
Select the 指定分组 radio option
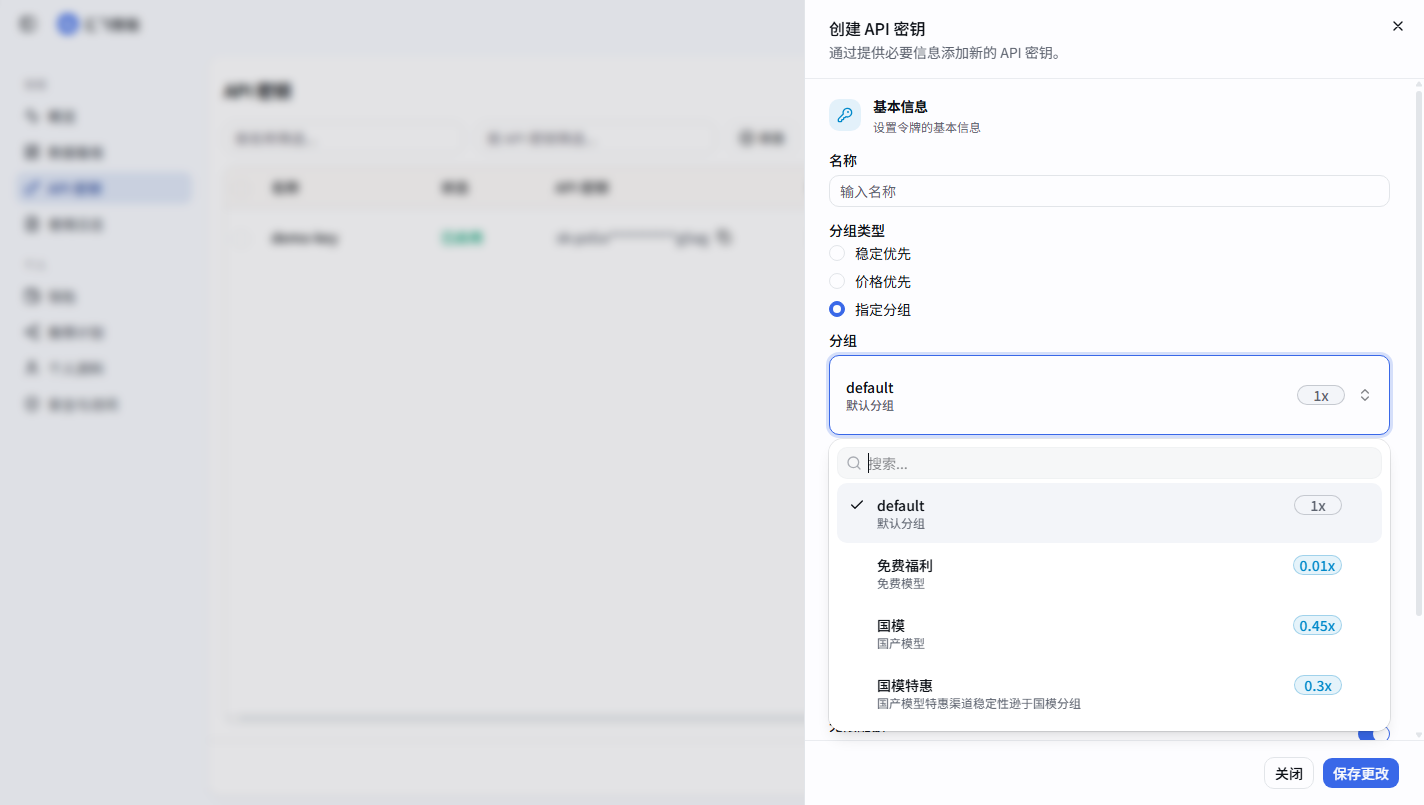click(837, 309)
